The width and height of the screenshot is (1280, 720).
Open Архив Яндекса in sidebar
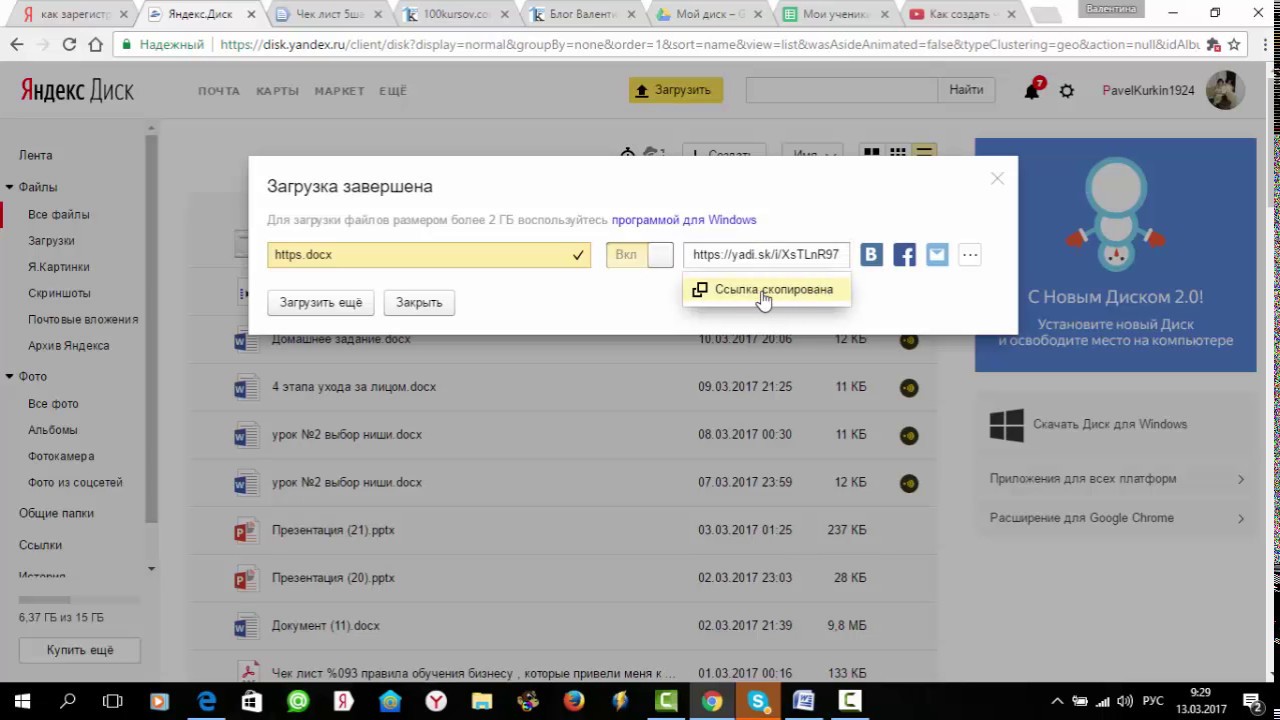pos(69,345)
